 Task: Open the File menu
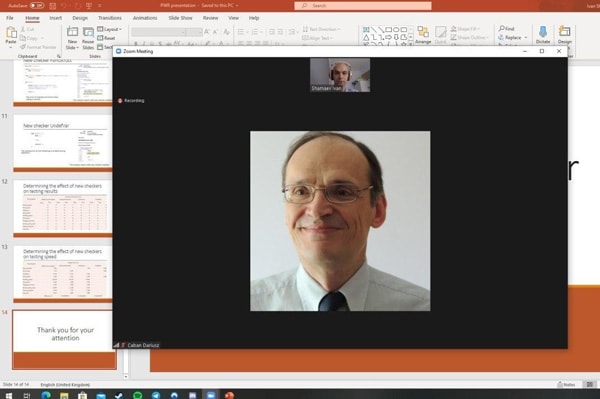10,18
